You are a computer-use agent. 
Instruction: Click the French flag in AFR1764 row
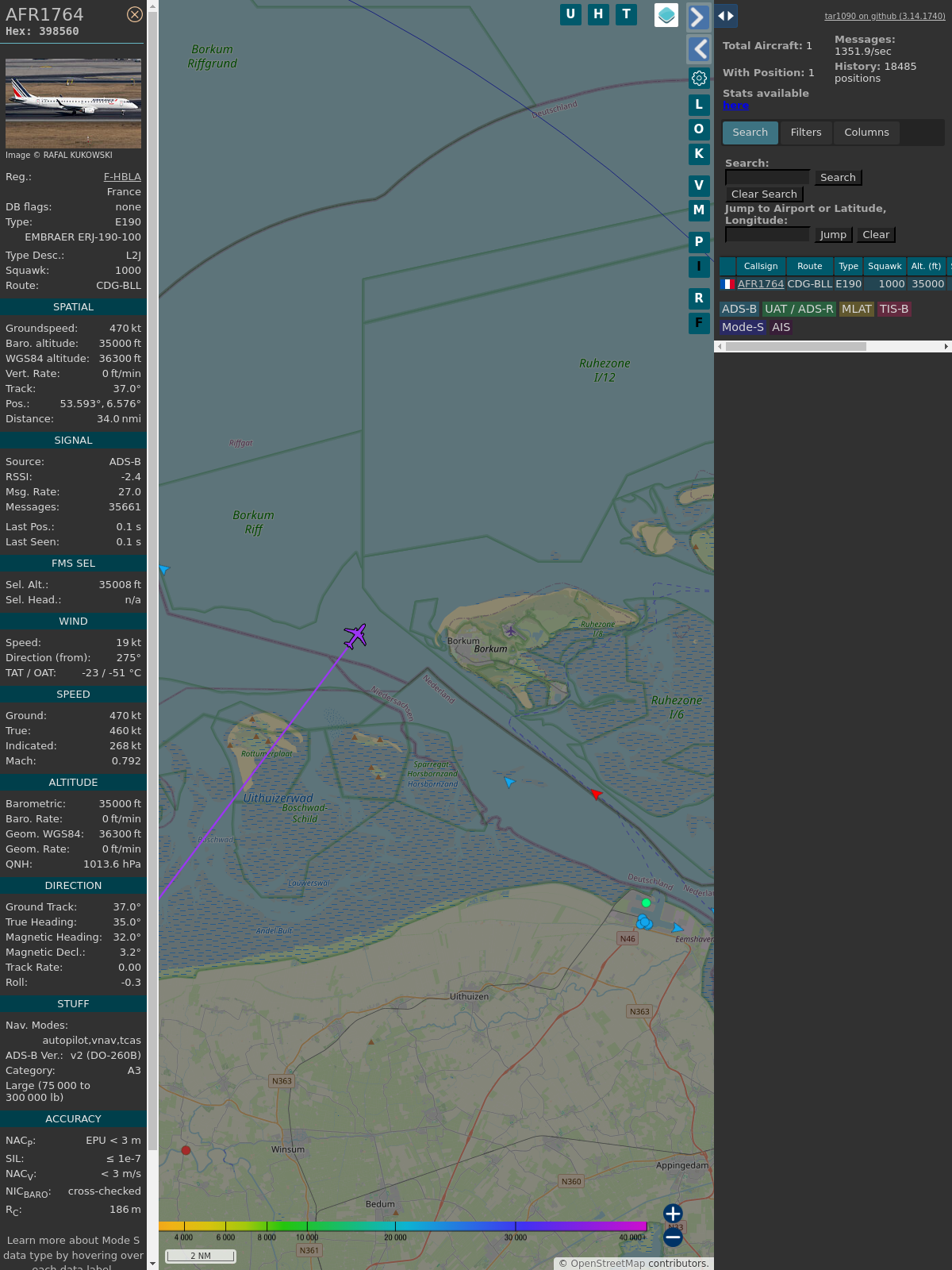click(727, 284)
